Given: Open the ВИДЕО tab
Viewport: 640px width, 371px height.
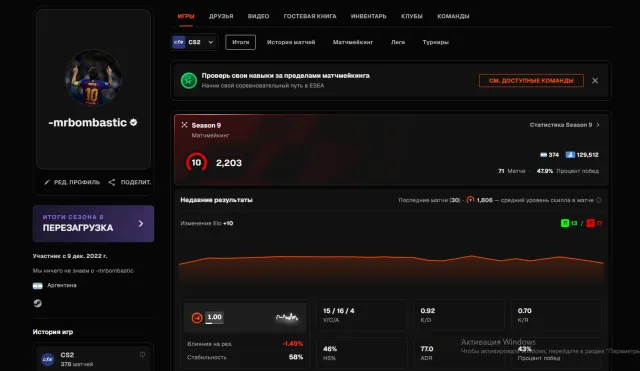Looking at the screenshot, I should 258,16.
